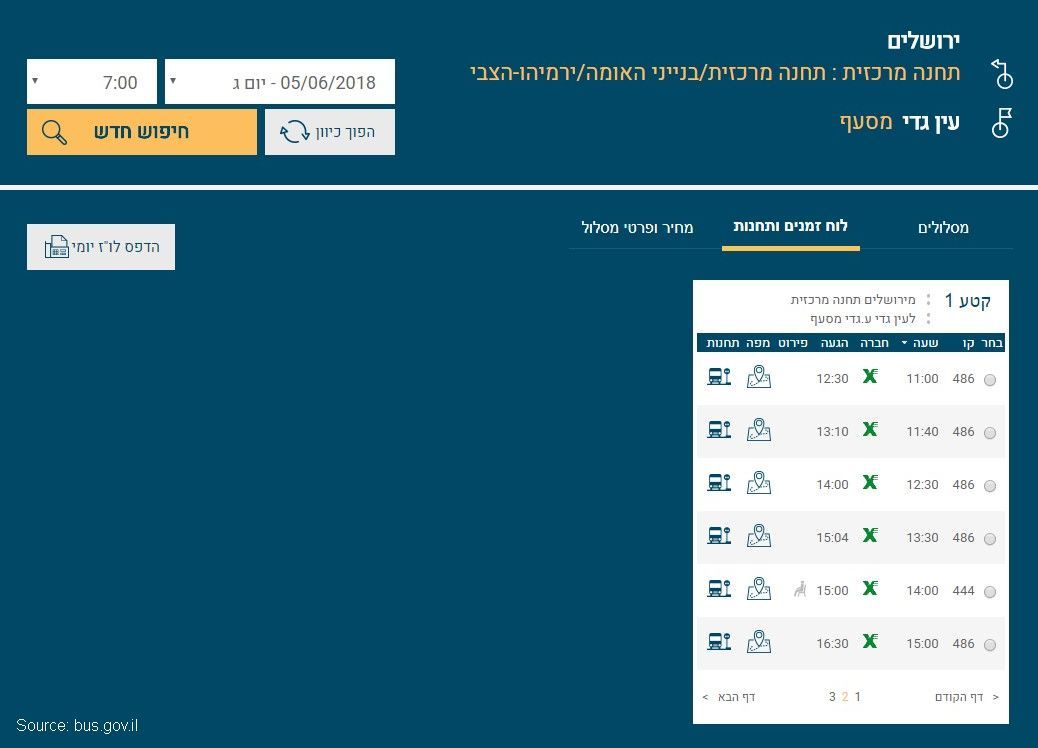Select radio button for line 444
1038x748 pixels.
click(x=990, y=592)
